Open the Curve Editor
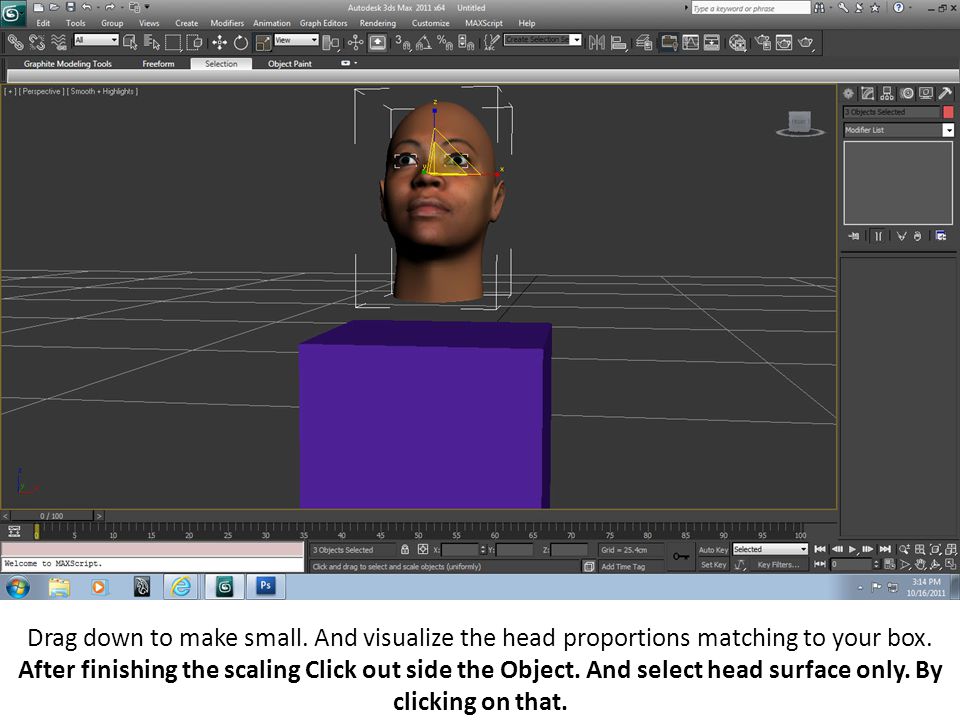Screen dimensions: 960x720 pyautogui.click(x=691, y=42)
